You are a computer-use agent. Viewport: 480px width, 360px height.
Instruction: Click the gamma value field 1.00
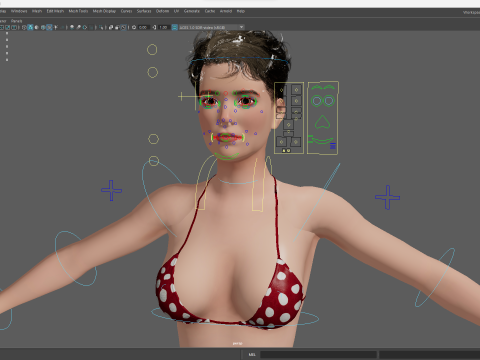(163, 27)
